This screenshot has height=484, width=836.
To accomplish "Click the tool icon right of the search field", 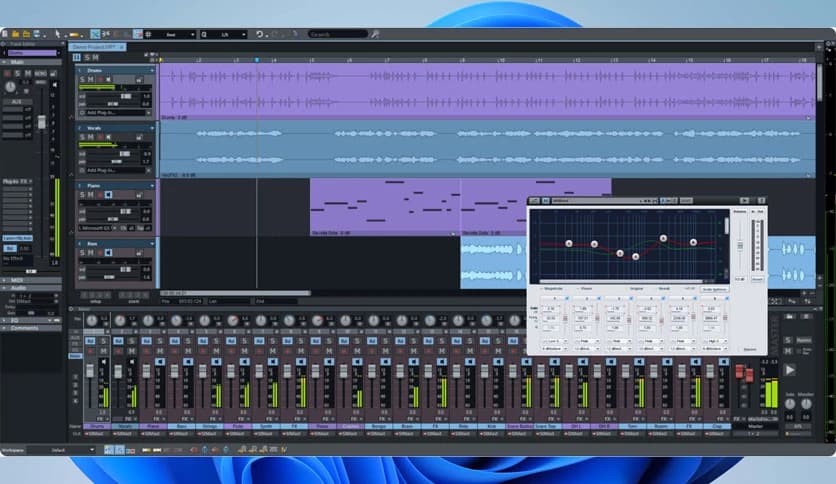I will [375, 34].
